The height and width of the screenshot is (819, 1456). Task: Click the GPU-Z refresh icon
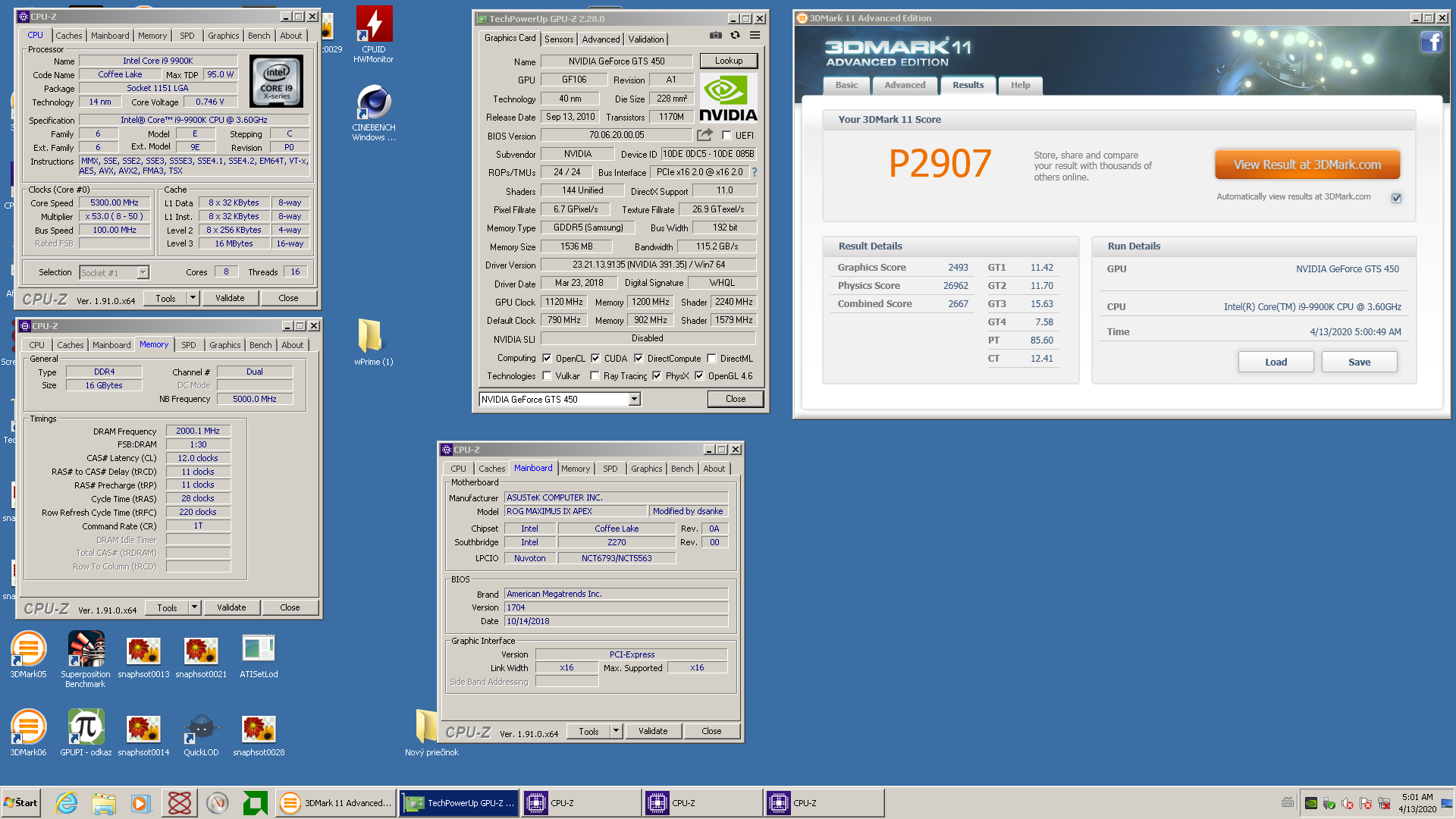click(735, 35)
